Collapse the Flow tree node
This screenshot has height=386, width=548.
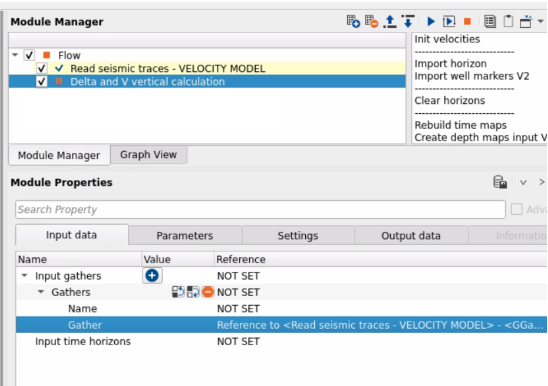click(x=15, y=55)
